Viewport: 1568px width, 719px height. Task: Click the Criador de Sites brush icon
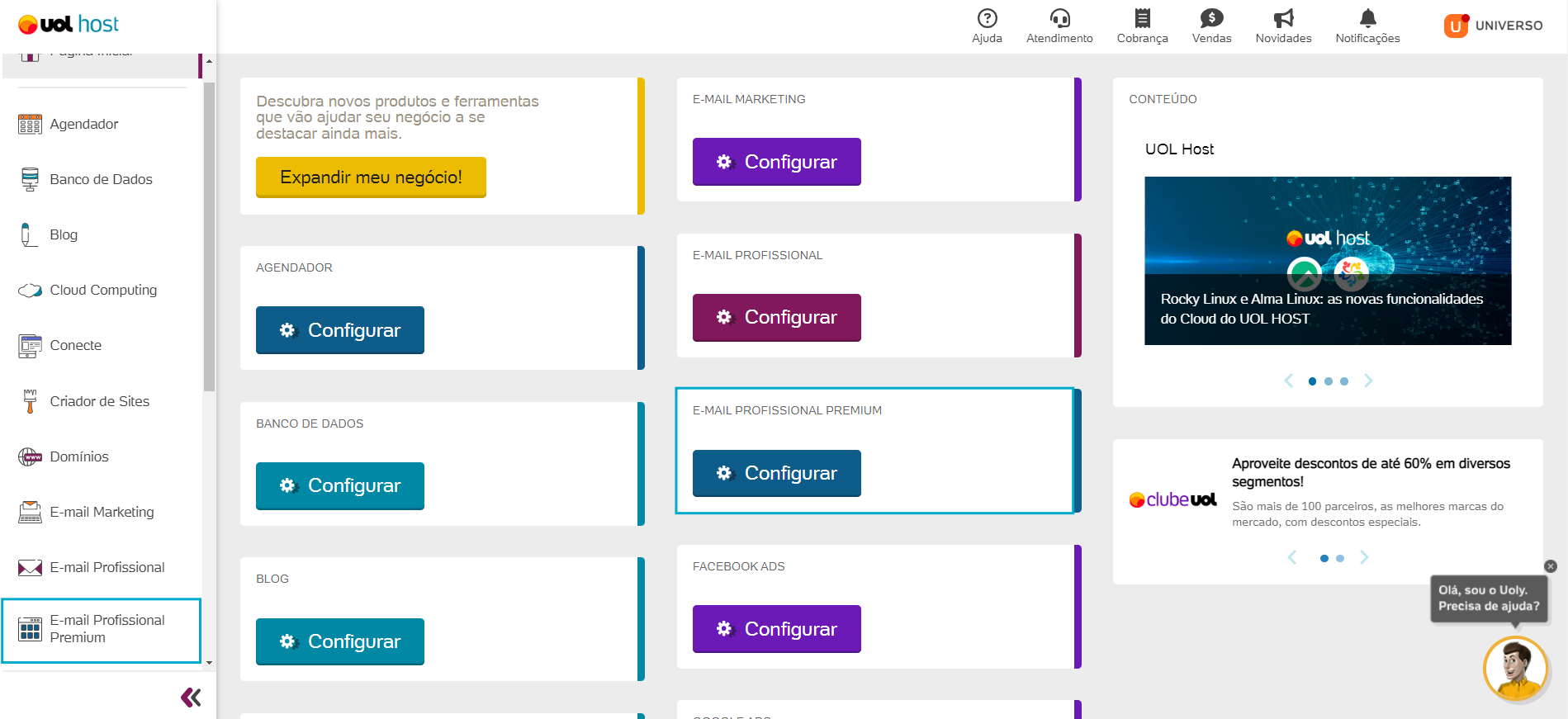pyautogui.click(x=30, y=401)
